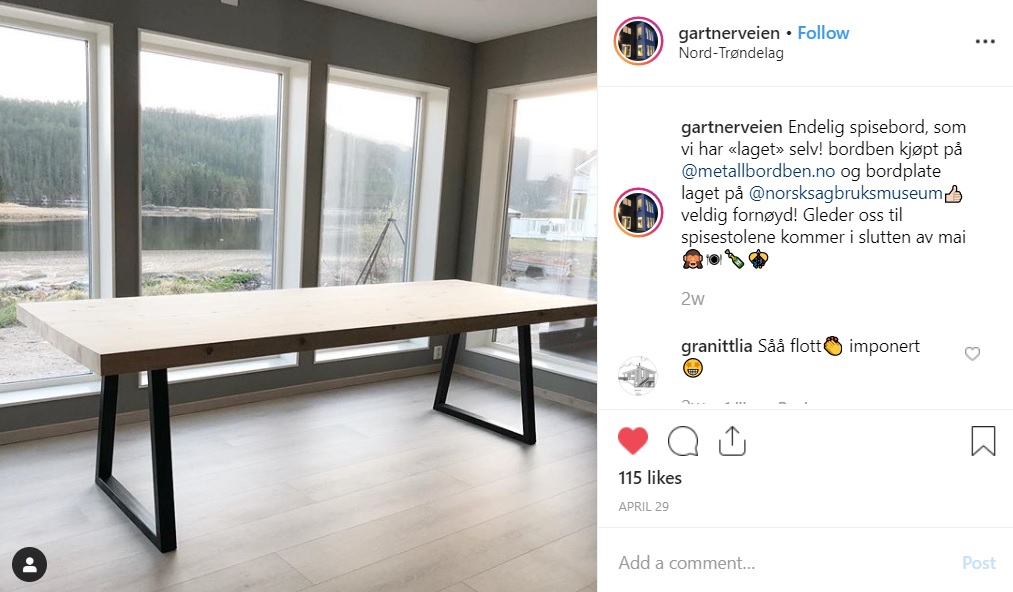This screenshot has height=592, width=1013.
Task: Open the @norsksagbruksmuseum mention
Action: click(846, 193)
